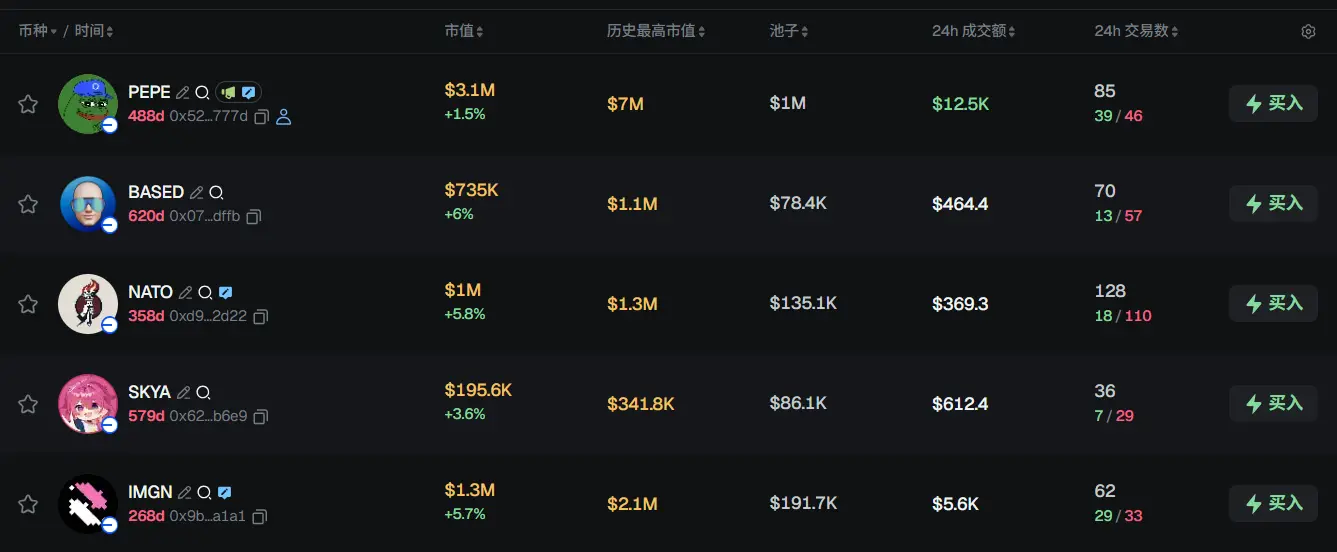Sort by 24h 成交额 column

click(x=973, y=32)
